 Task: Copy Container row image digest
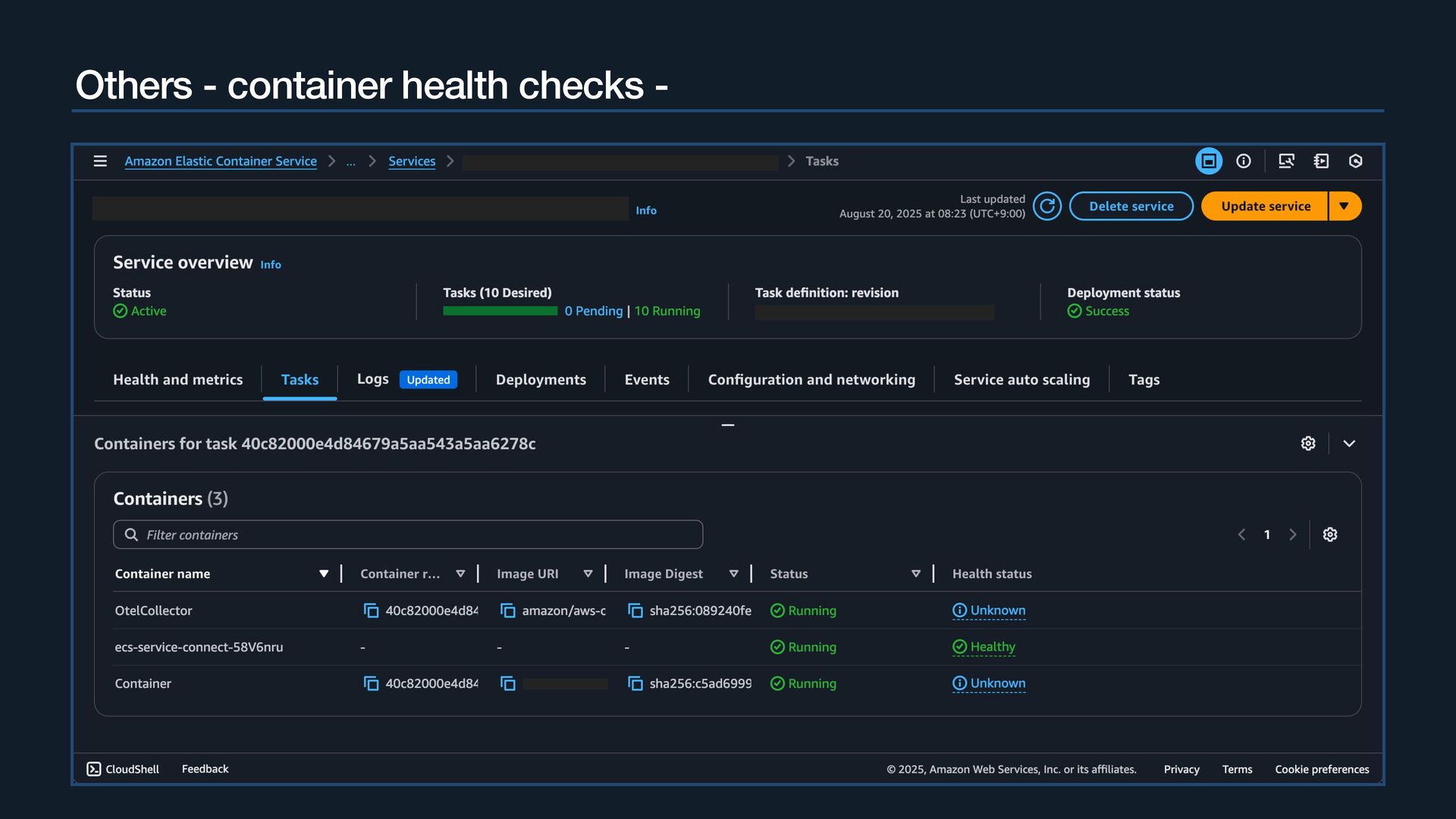635,683
